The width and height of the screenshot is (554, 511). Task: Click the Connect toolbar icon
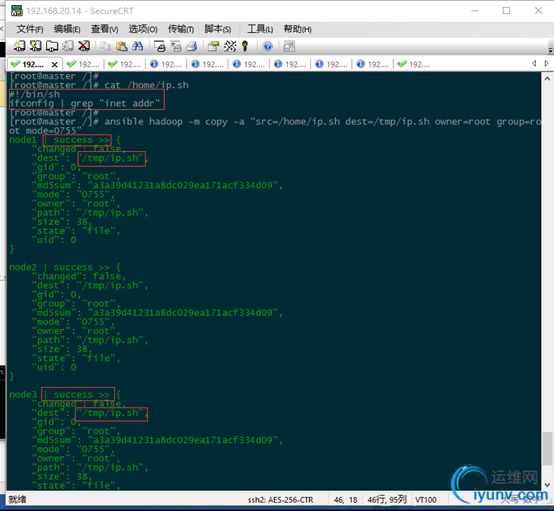point(19,46)
